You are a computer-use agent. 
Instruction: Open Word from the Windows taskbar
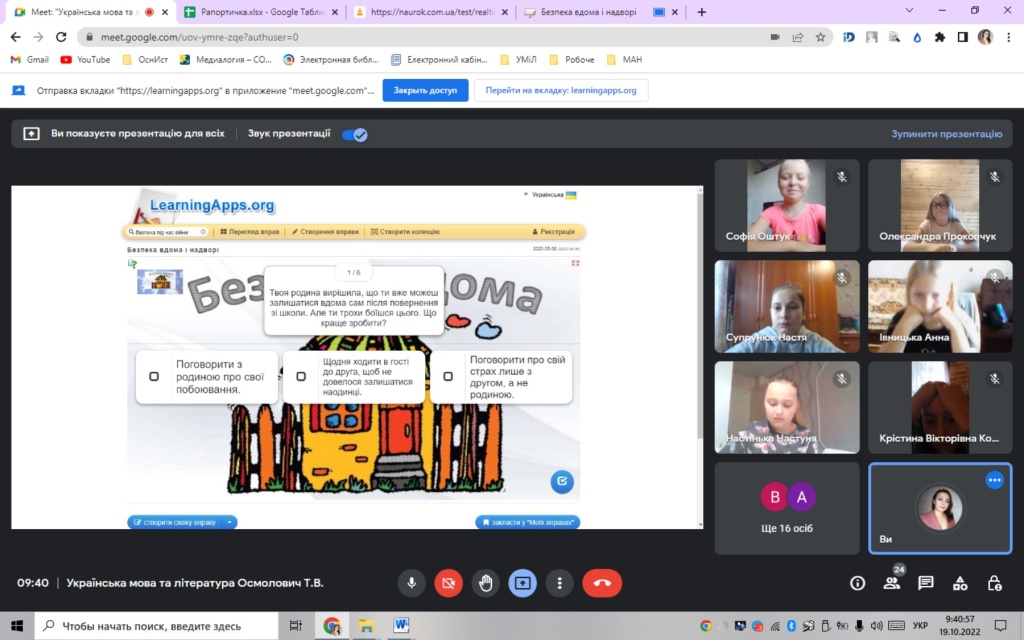click(402, 626)
